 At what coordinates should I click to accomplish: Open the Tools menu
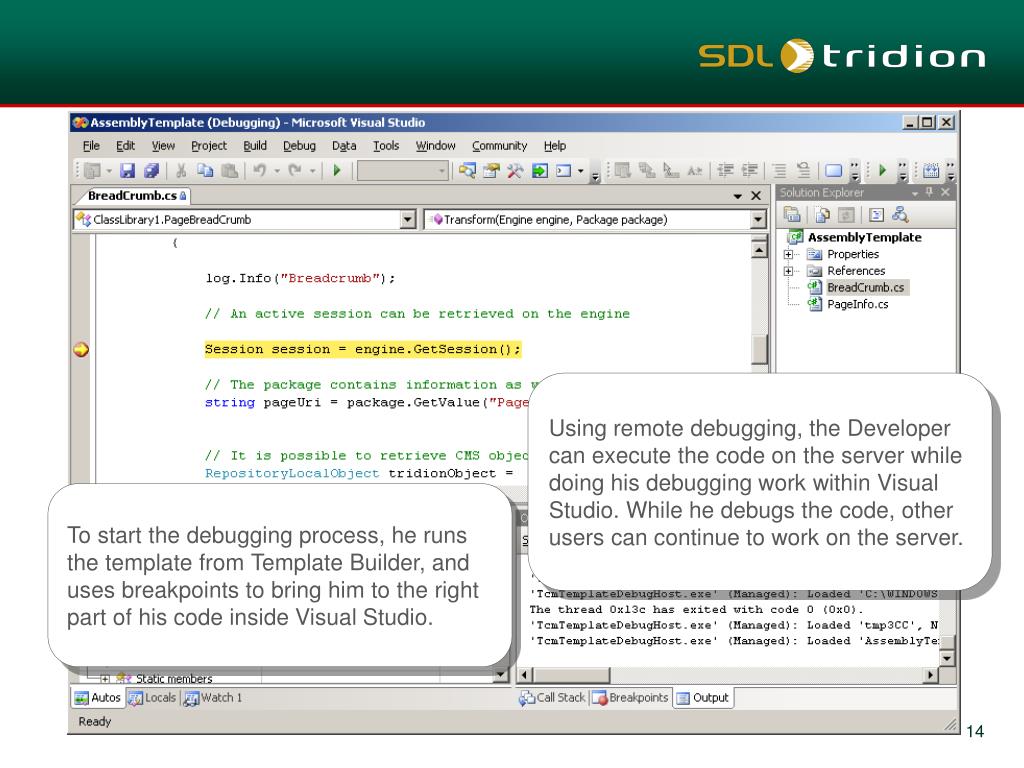386,146
